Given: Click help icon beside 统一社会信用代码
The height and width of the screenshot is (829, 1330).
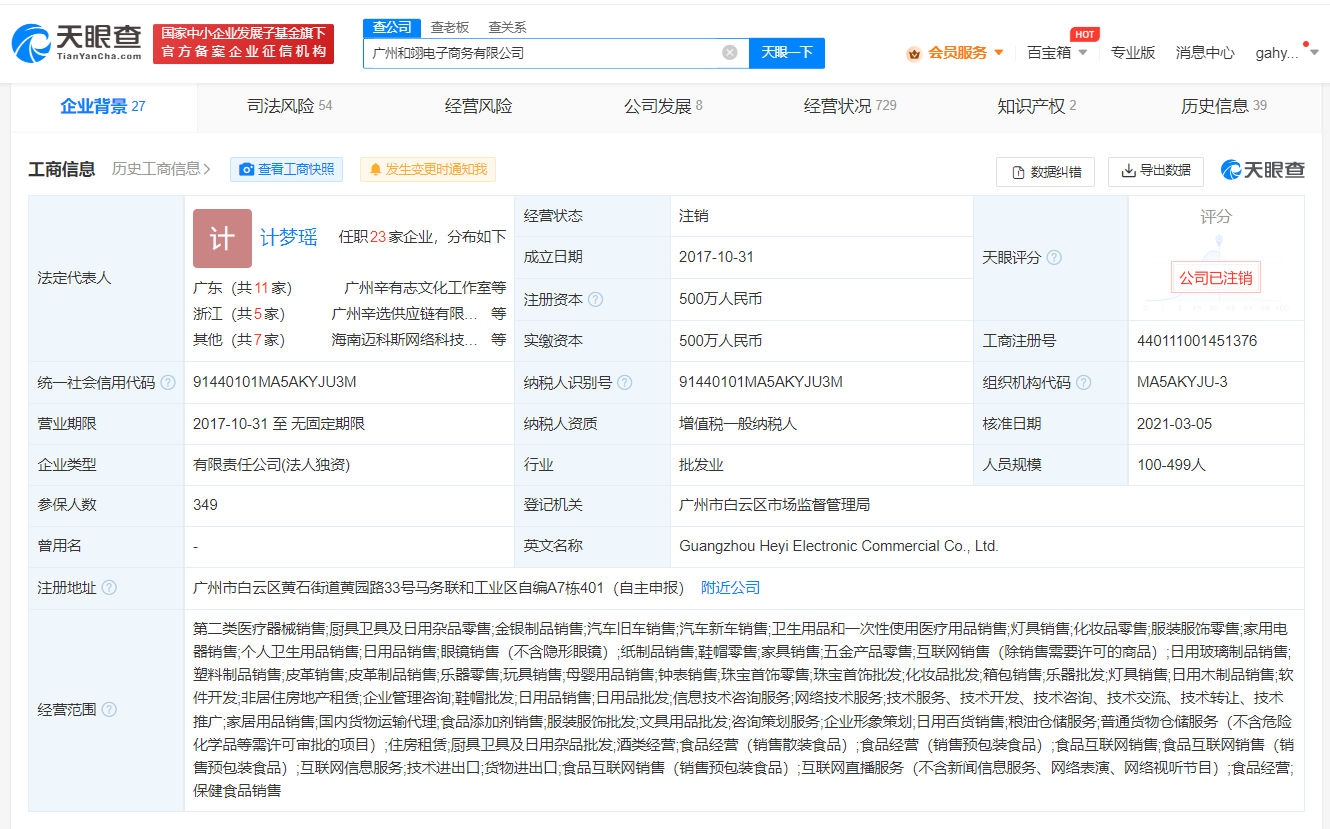Looking at the screenshot, I should (168, 382).
